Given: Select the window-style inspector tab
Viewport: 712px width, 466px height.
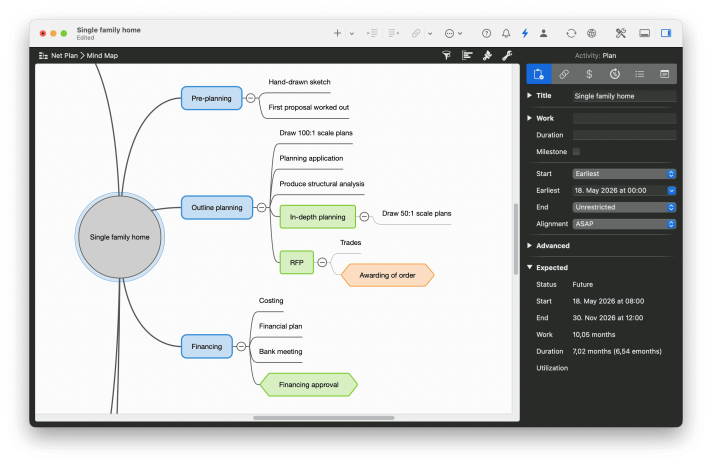Looking at the screenshot, I should tap(664, 74).
